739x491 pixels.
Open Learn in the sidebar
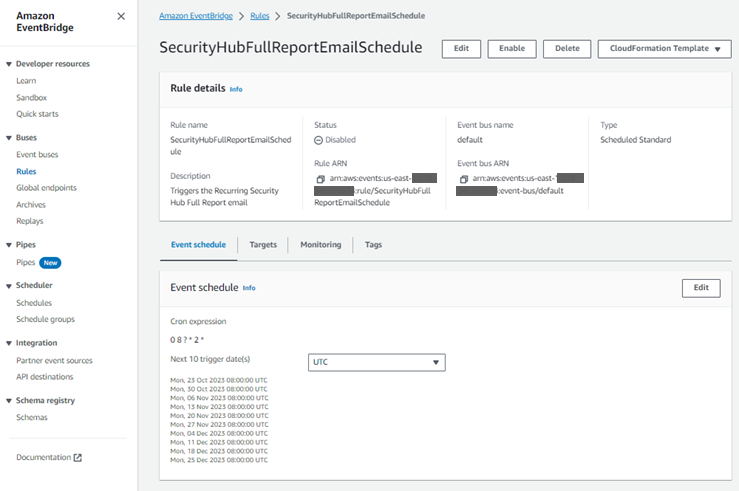[26, 81]
